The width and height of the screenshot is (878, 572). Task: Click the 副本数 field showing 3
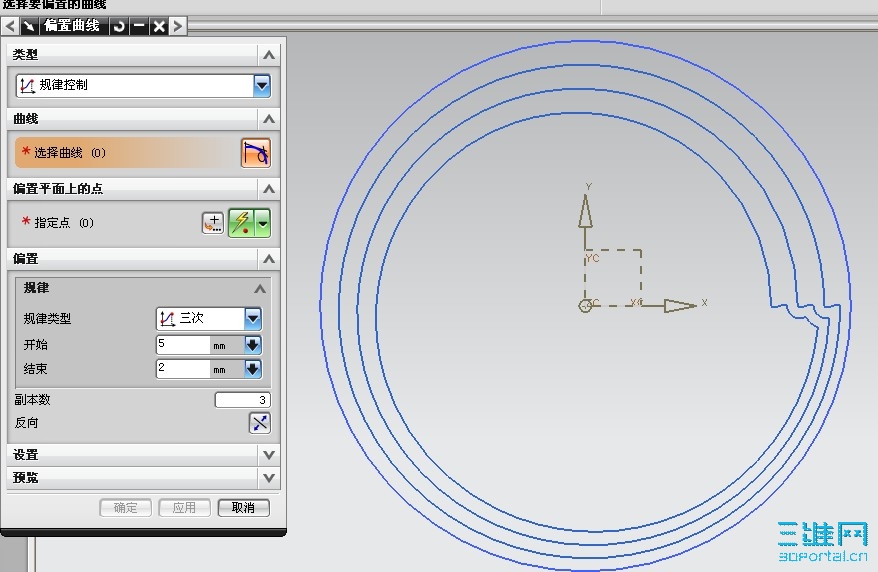pos(243,400)
